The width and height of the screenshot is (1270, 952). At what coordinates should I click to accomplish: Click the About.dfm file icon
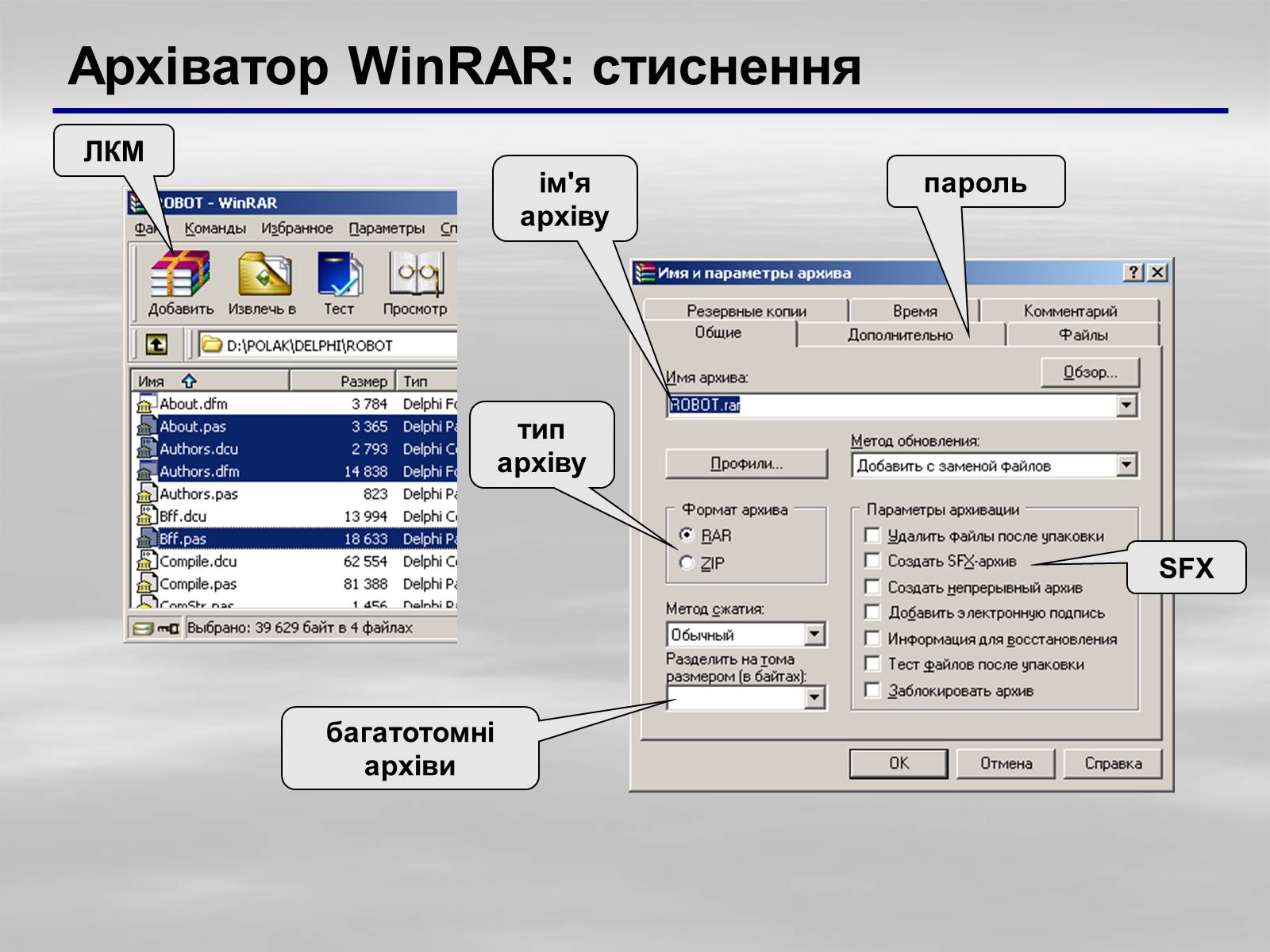pyautogui.click(x=146, y=404)
